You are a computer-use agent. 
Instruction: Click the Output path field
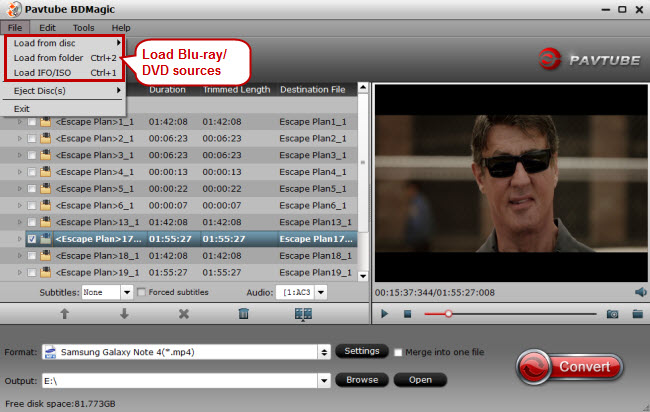pyautogui.click(x=180, y=380)
